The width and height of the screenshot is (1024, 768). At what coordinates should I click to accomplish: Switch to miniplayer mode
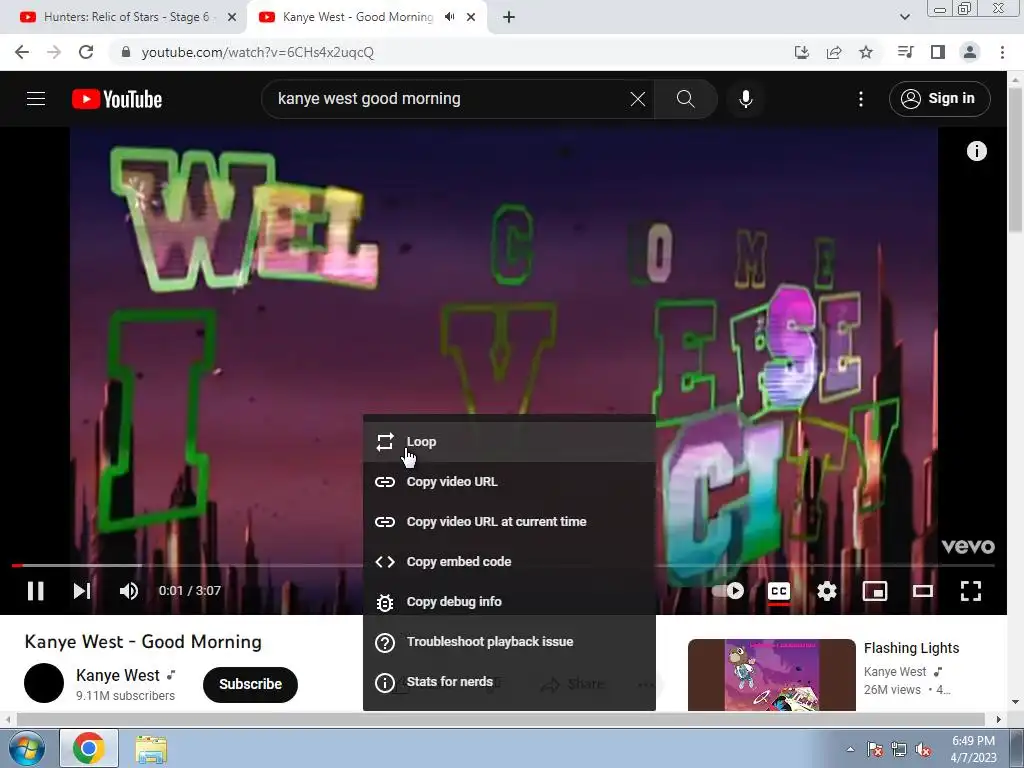click(874, 591)
